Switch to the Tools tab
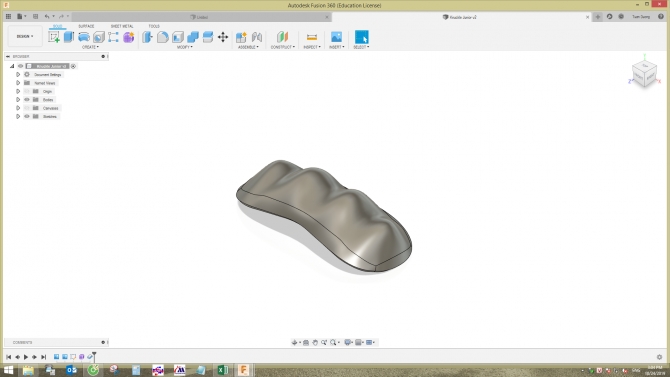 pyautogui.click(x=154, y=27)
